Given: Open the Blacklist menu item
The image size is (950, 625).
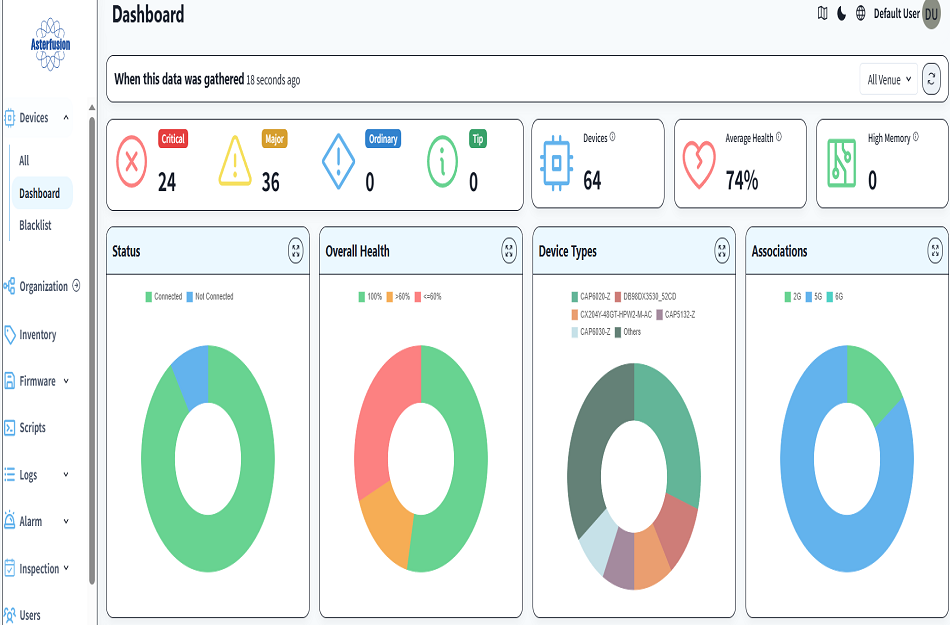Looking at the screenshot, I should tap(35, 225).
